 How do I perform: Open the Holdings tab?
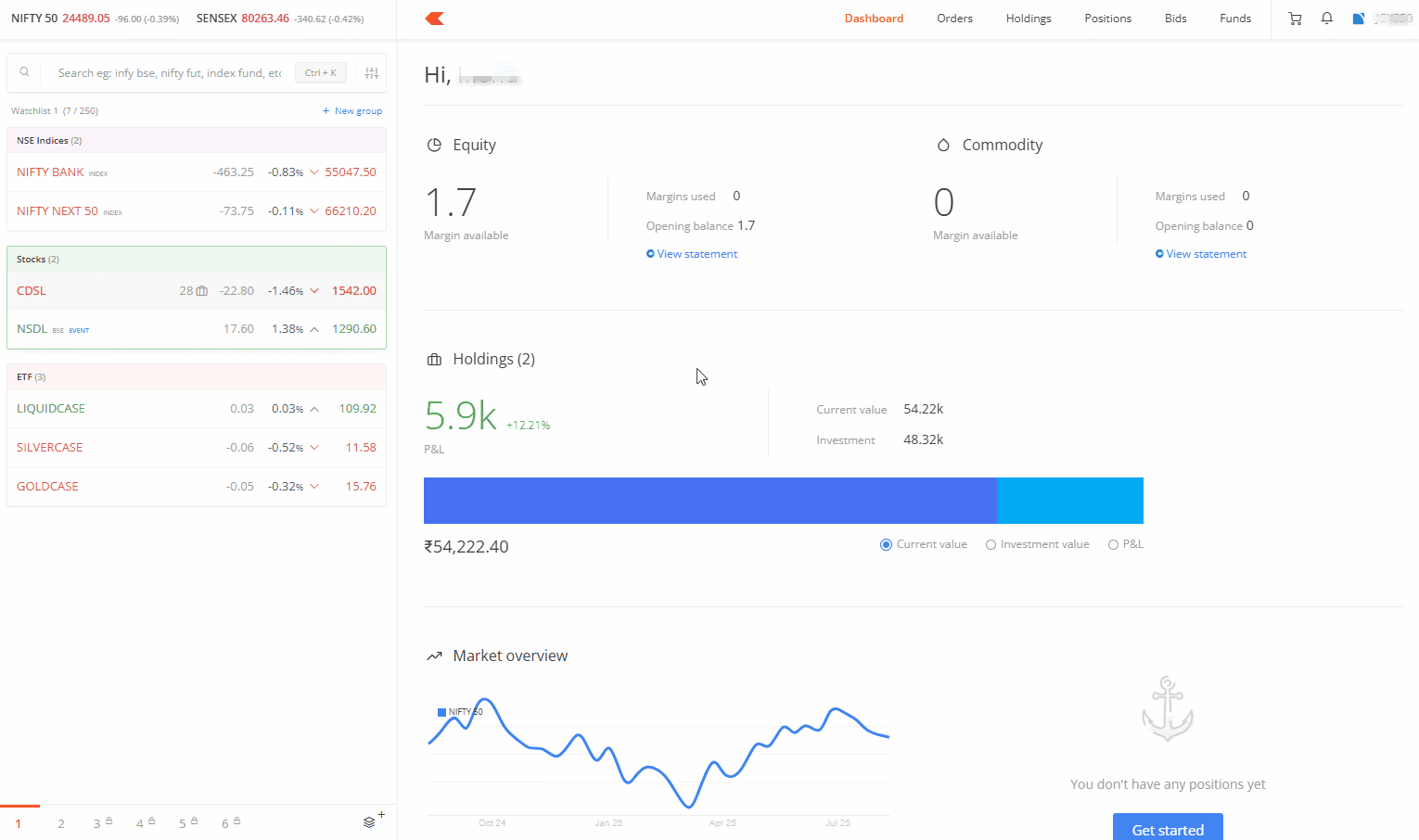(1028, 19)
